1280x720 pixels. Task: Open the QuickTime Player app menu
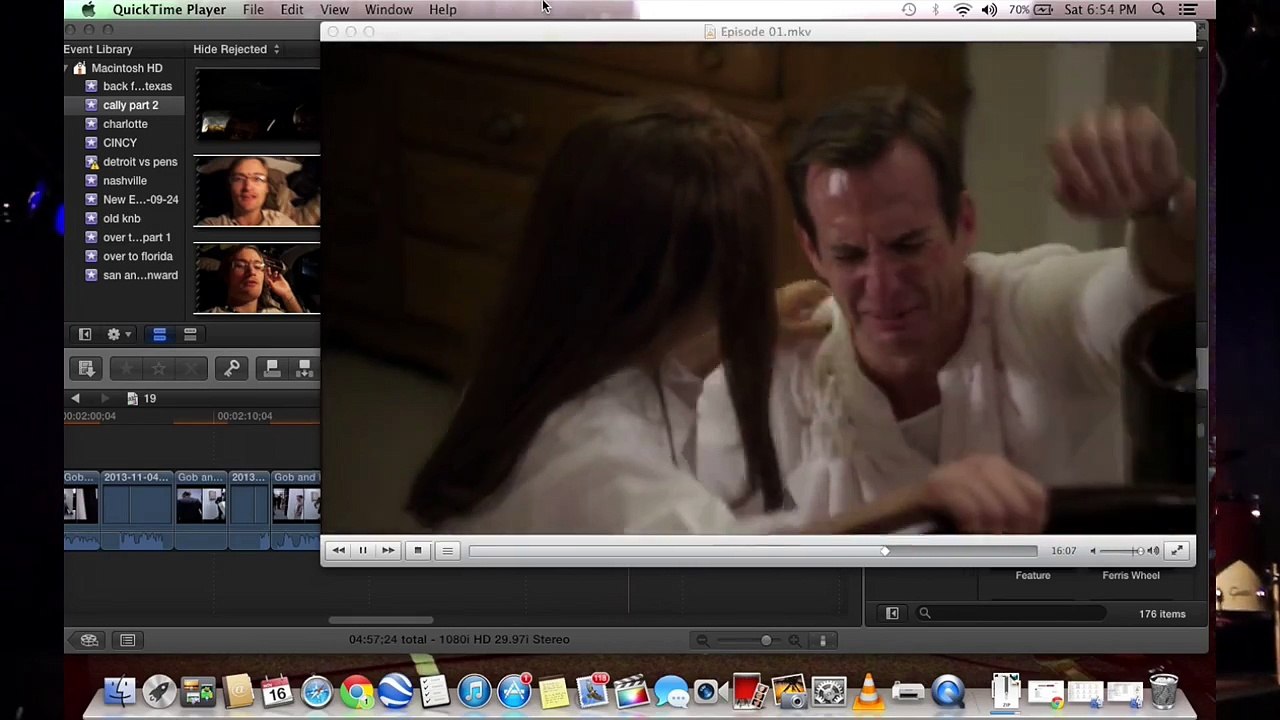pyautogui.click(x=169, y=10)
